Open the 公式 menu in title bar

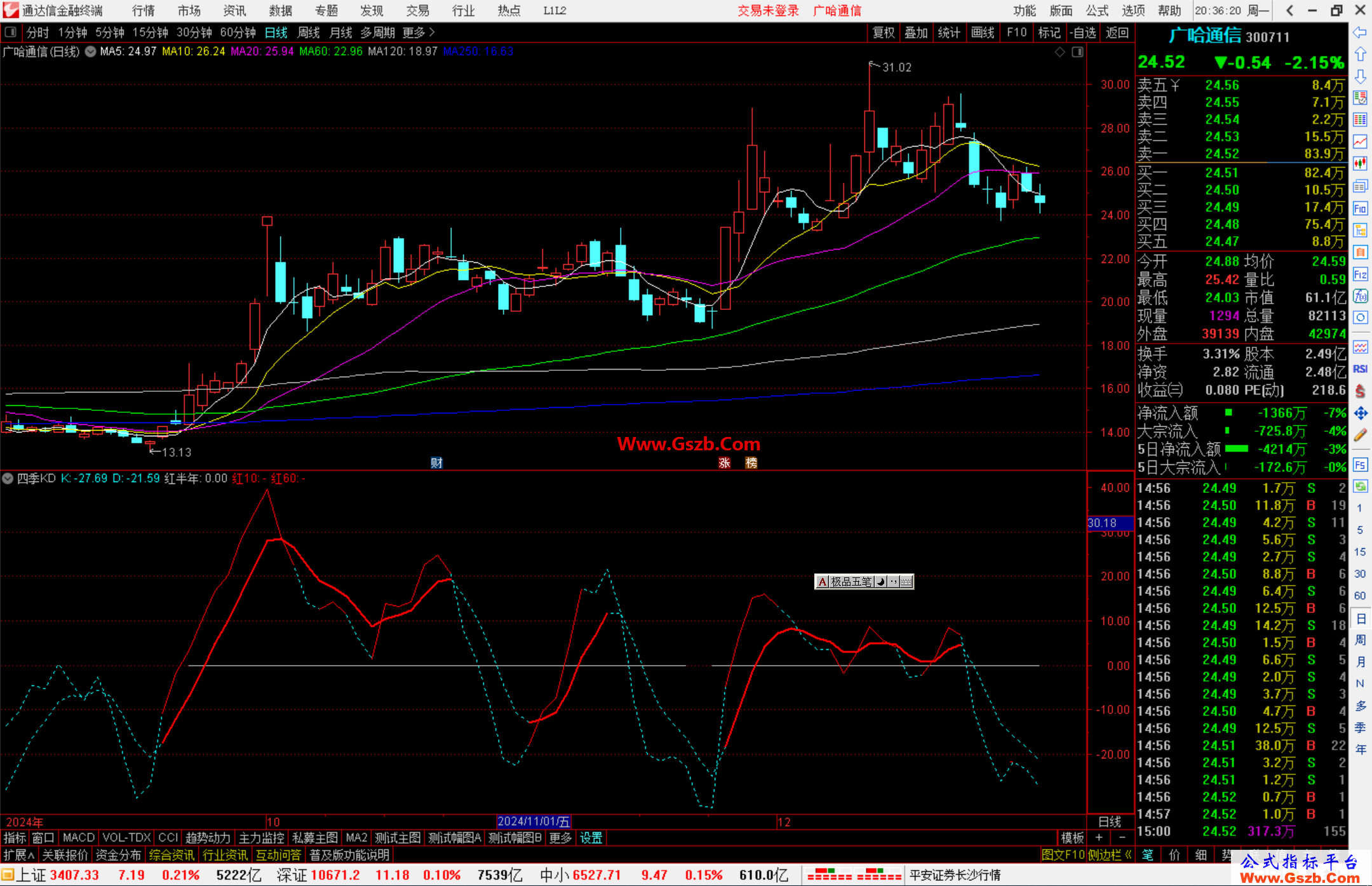1097,11
